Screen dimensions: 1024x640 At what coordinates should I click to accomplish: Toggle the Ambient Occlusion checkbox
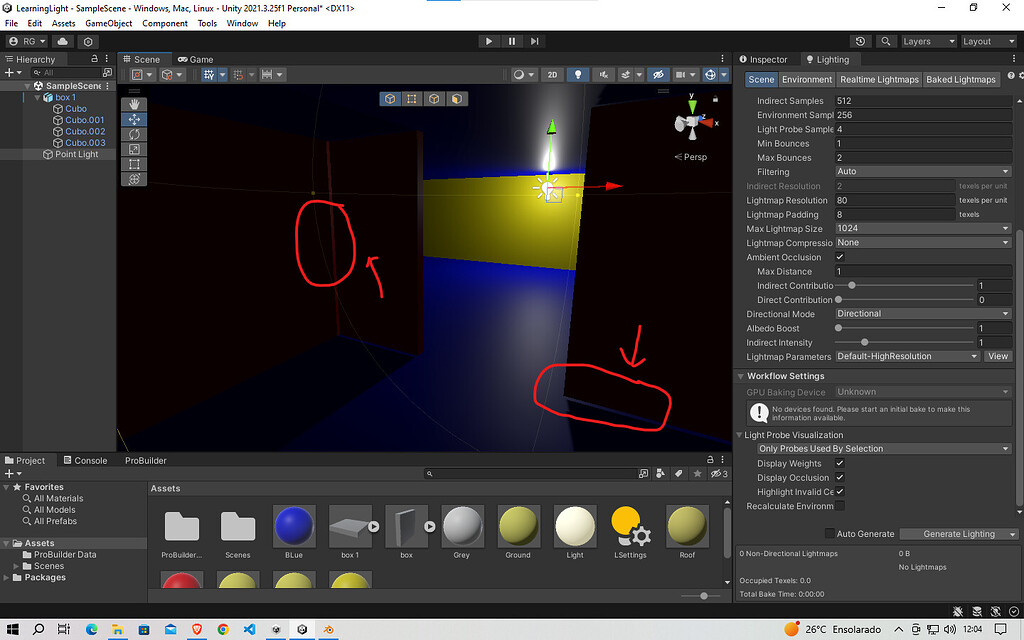tap(841, 257)
